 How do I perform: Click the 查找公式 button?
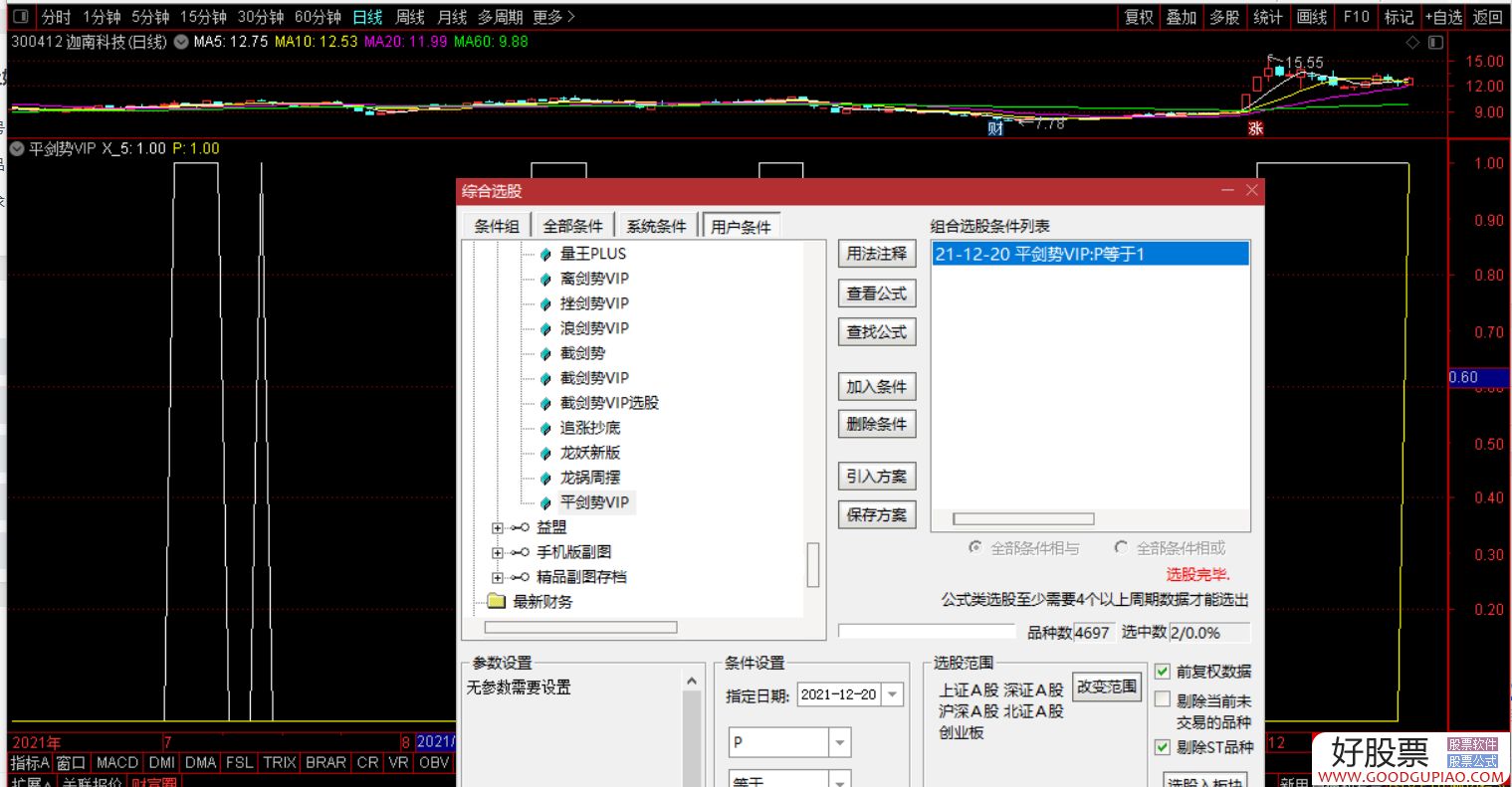pyautogui.click(x=876, y=332)
